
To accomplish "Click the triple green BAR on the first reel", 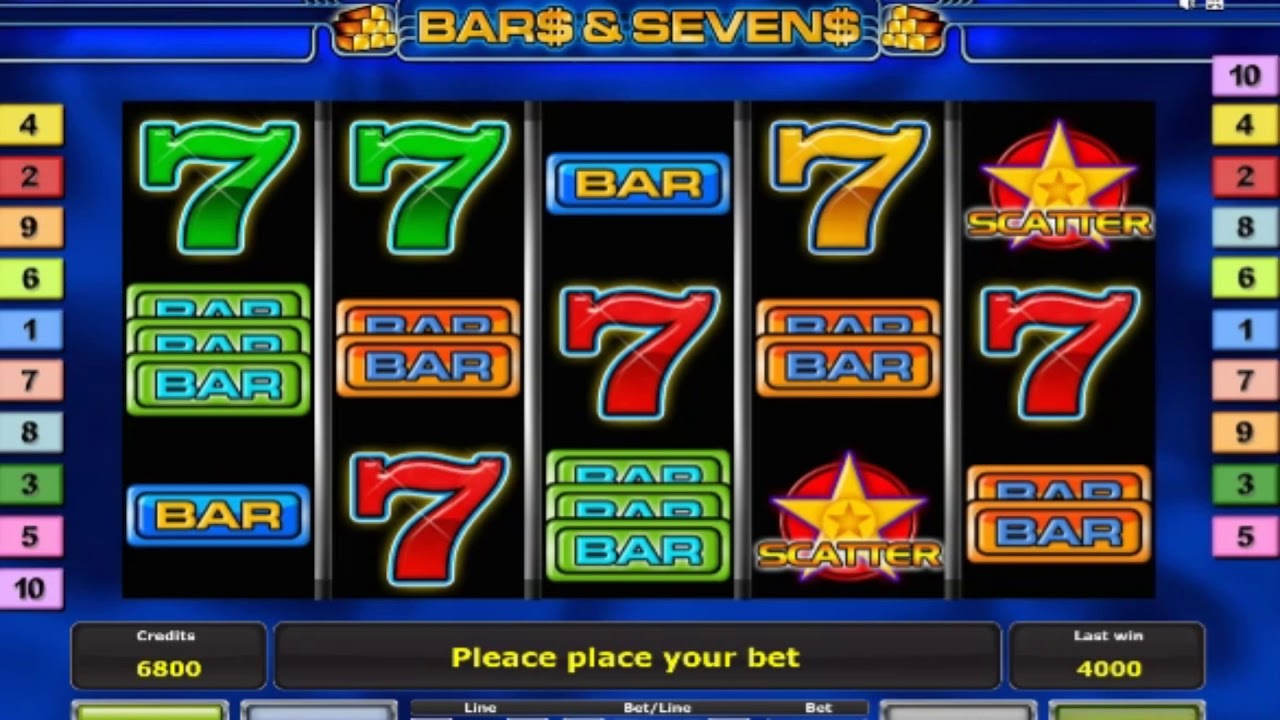I will 218,349.
